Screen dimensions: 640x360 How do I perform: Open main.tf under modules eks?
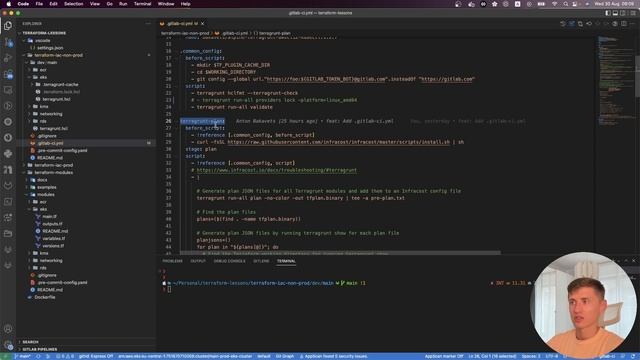49,217
